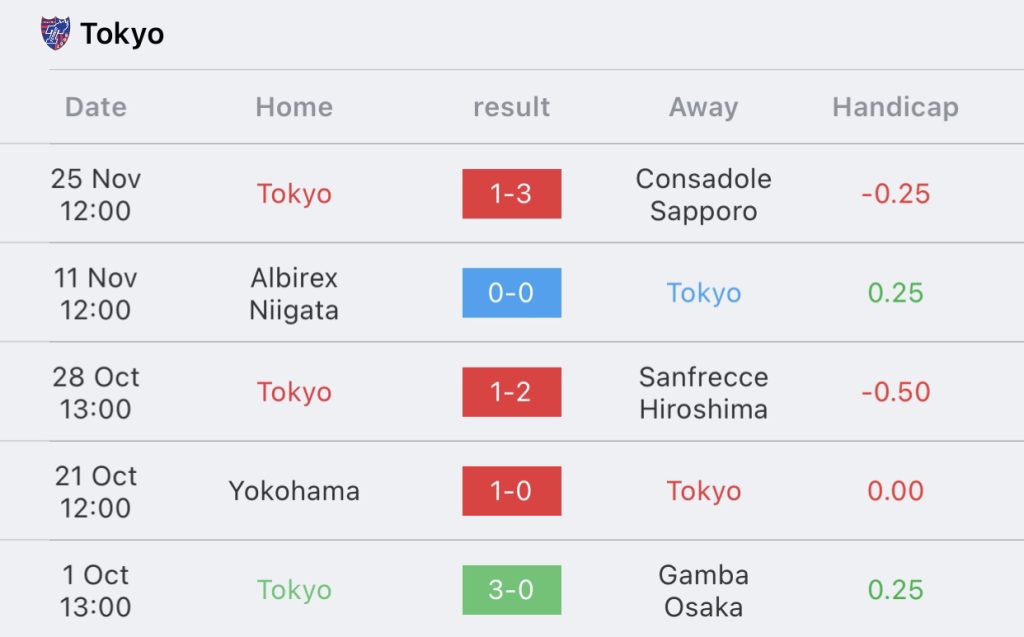Open the red 1-0 result badge

click(x=511, y=491)
